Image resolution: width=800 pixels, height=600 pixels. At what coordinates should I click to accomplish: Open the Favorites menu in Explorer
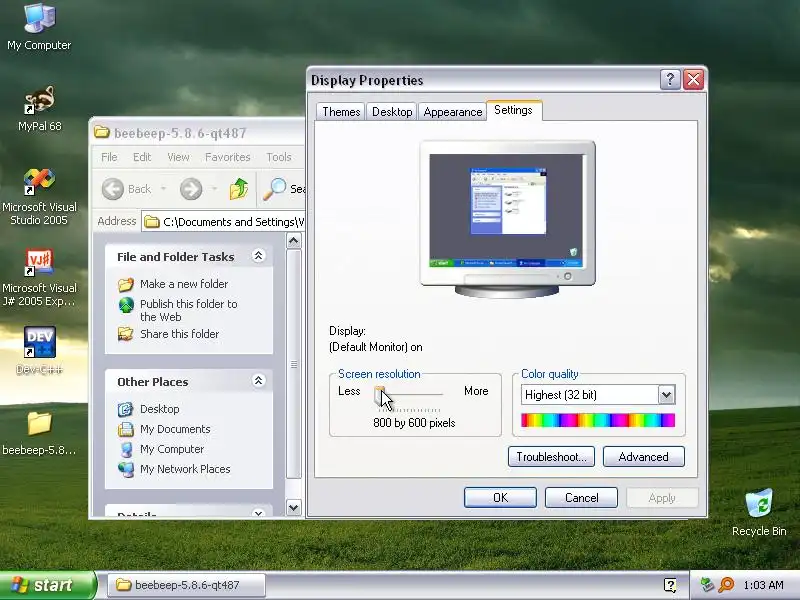coord(228,157)
